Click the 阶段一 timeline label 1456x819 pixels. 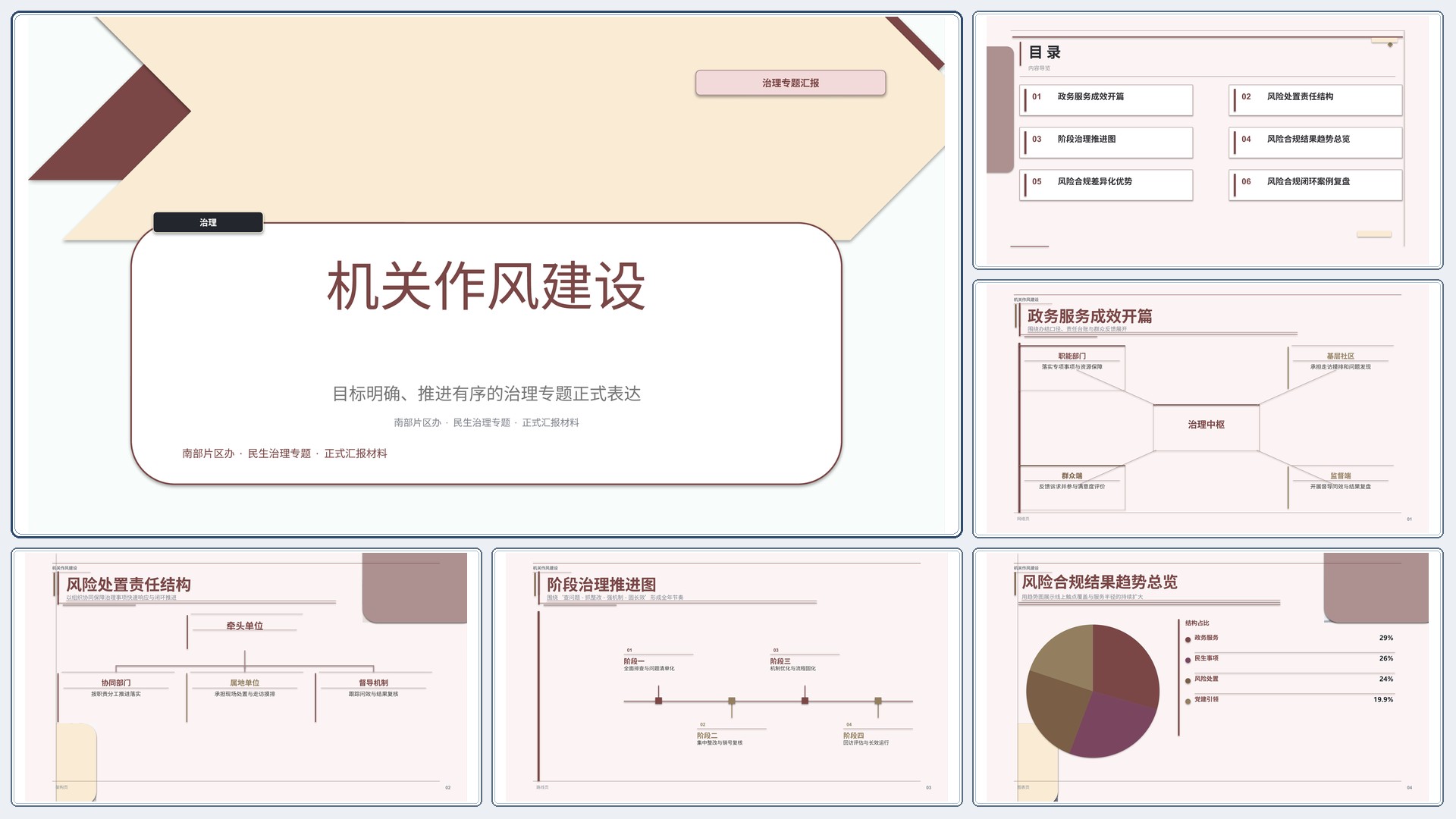pyautogui.click(x=634, y=661)
